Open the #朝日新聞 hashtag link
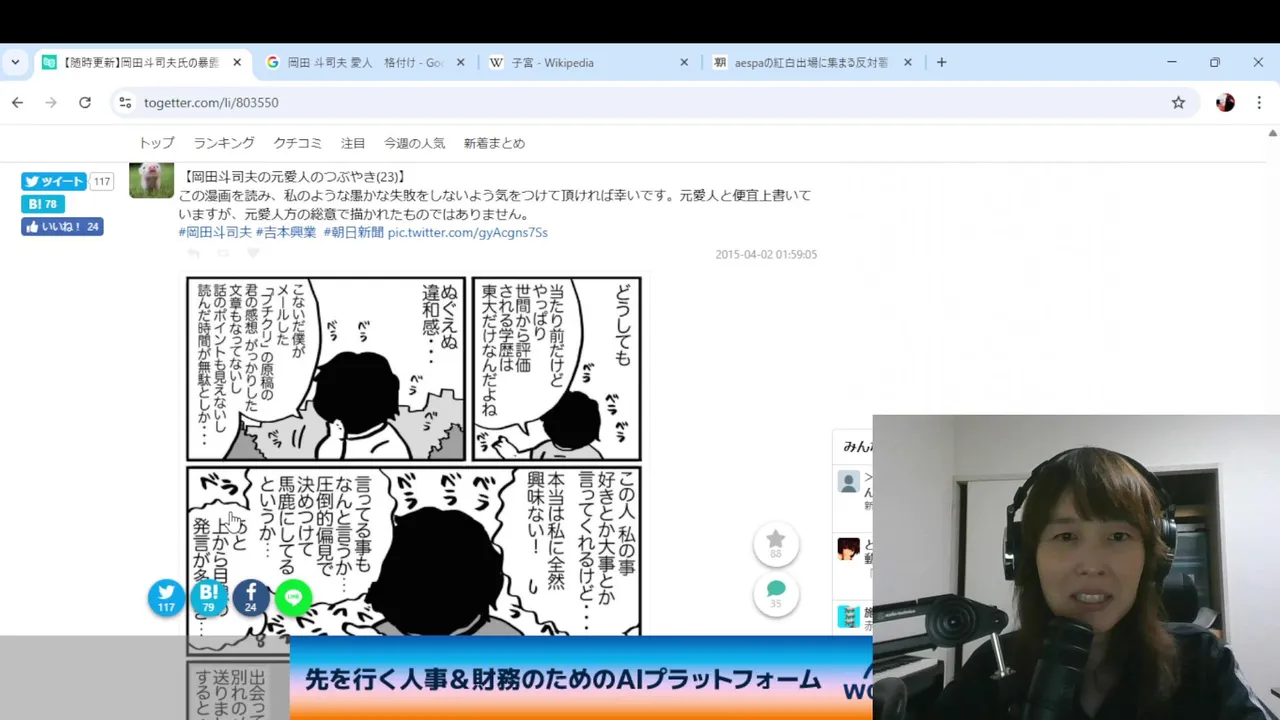This screenshot has height=720, width=1280. (x=353, y=232)
